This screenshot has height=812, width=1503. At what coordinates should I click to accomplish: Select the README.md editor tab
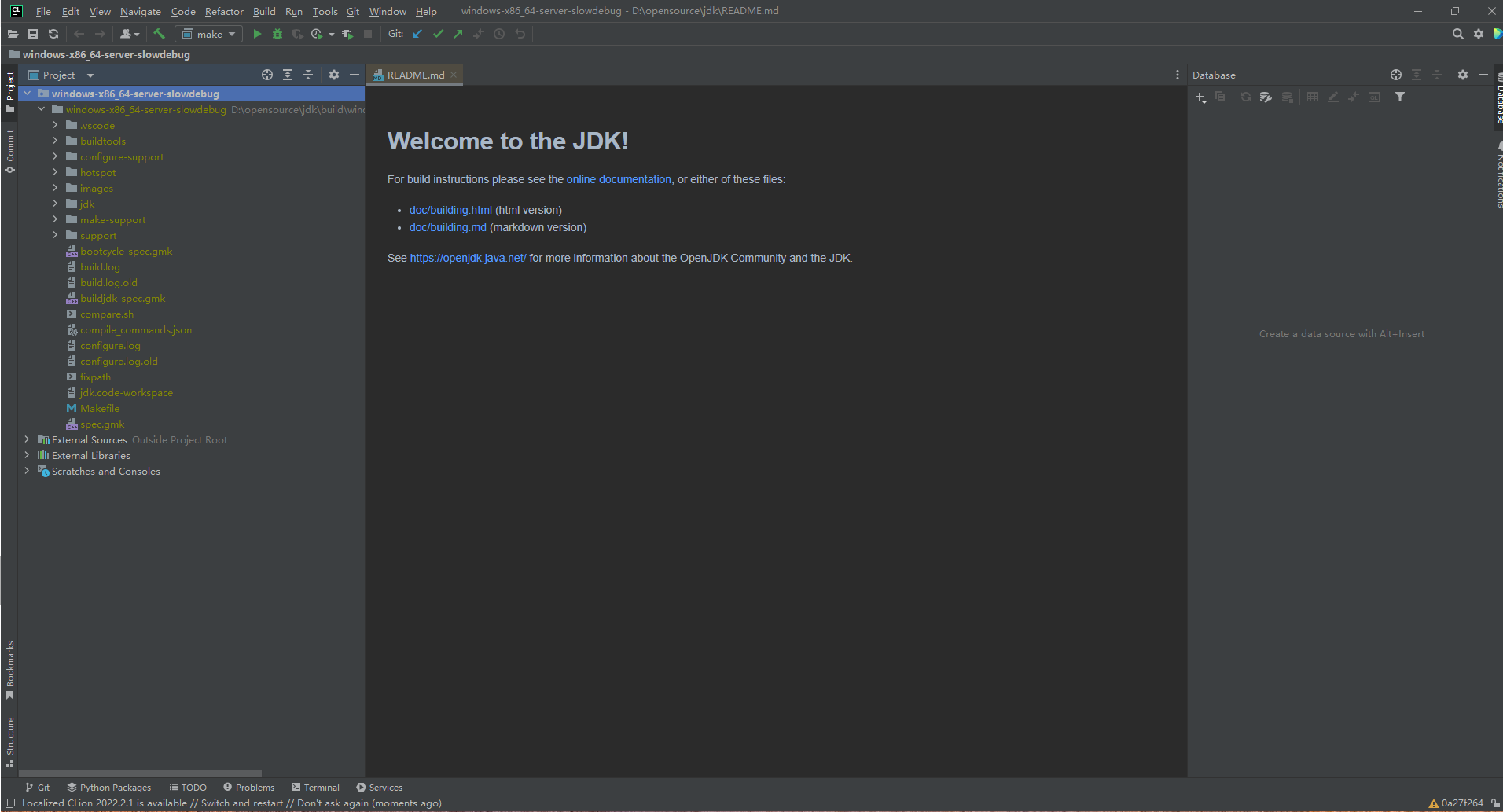click(x=415, y=75)
